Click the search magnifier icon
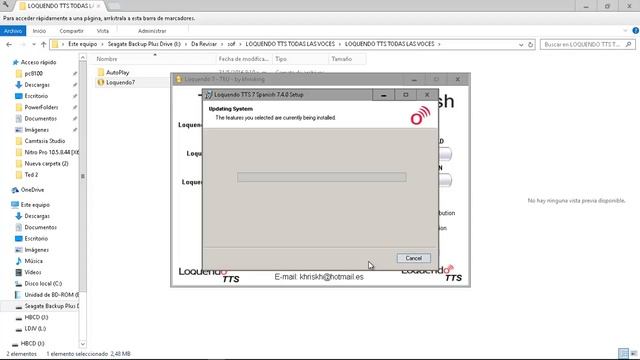The height and width of the screenshot is (360, 640). pos(629,44)
